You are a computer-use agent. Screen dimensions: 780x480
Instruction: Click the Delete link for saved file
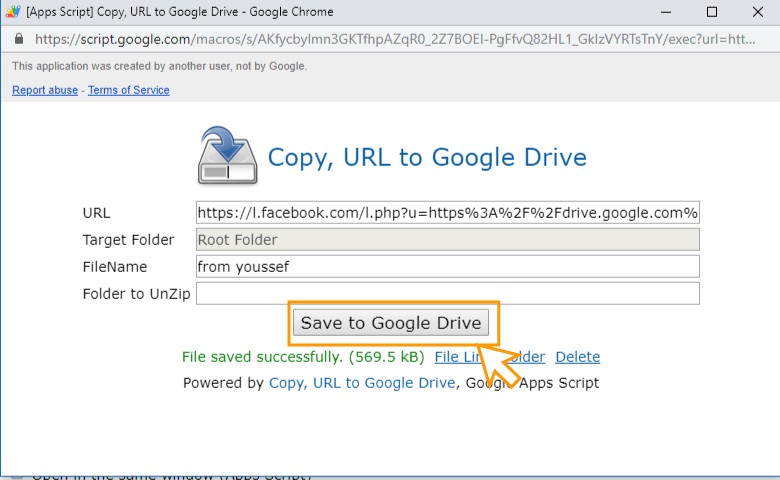(x=577, y=357)
